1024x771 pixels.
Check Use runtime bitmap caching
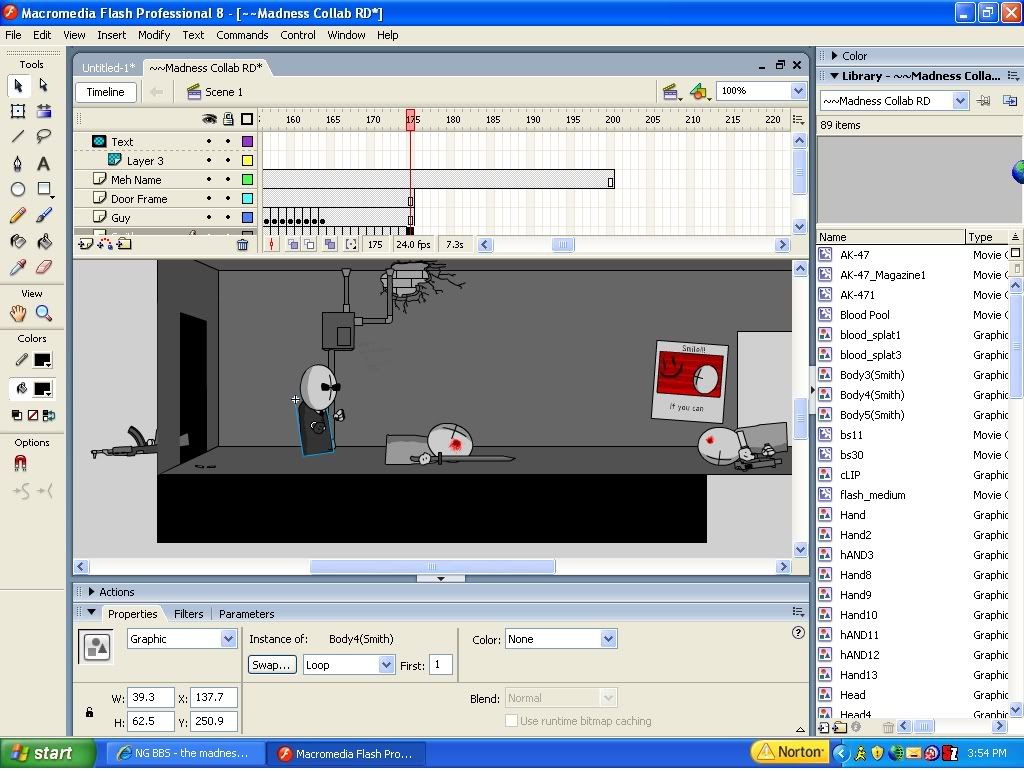pyautogui.click(x=512, y=721)
